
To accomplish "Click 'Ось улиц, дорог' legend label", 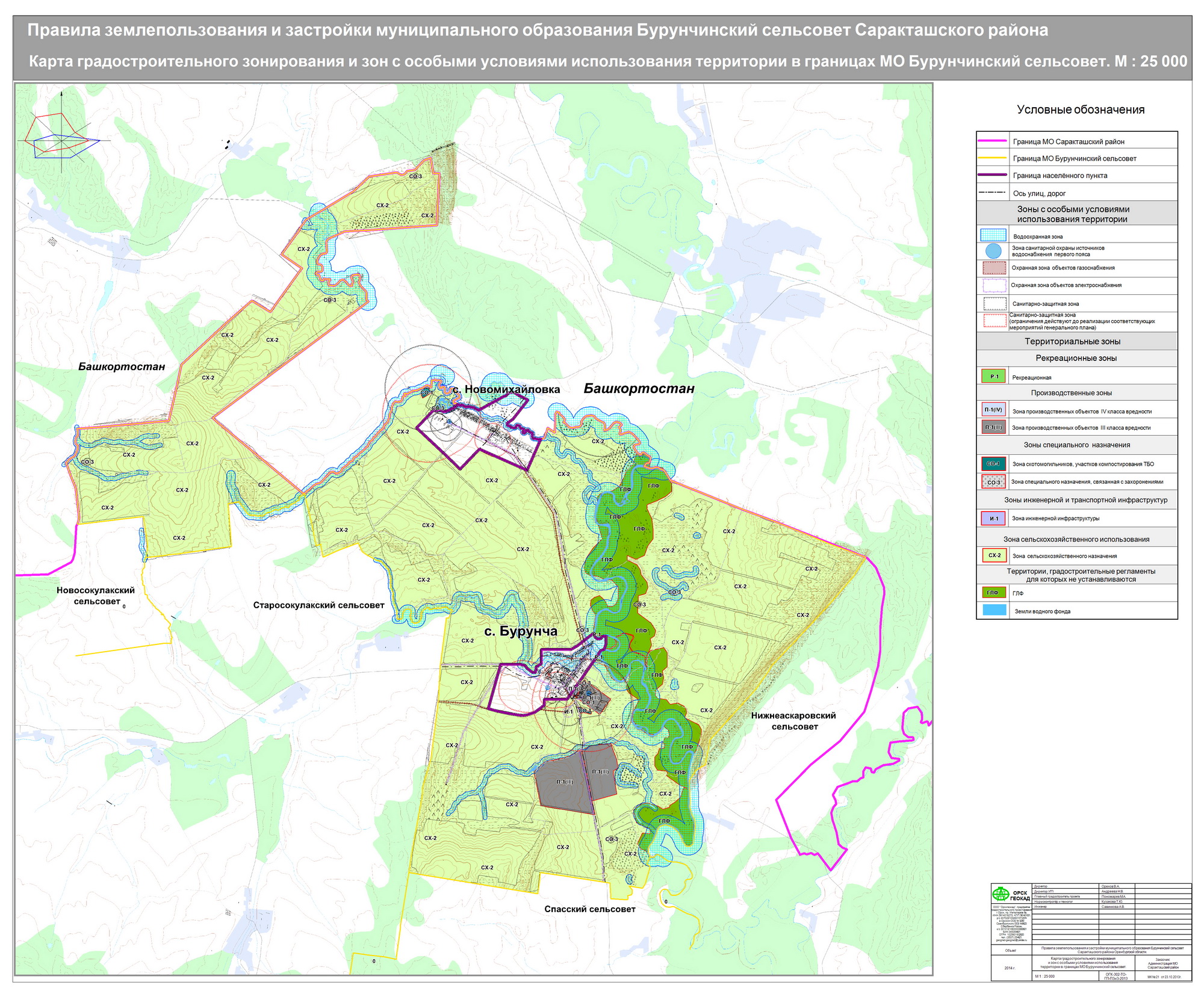I will click(x=1039, y=194).
